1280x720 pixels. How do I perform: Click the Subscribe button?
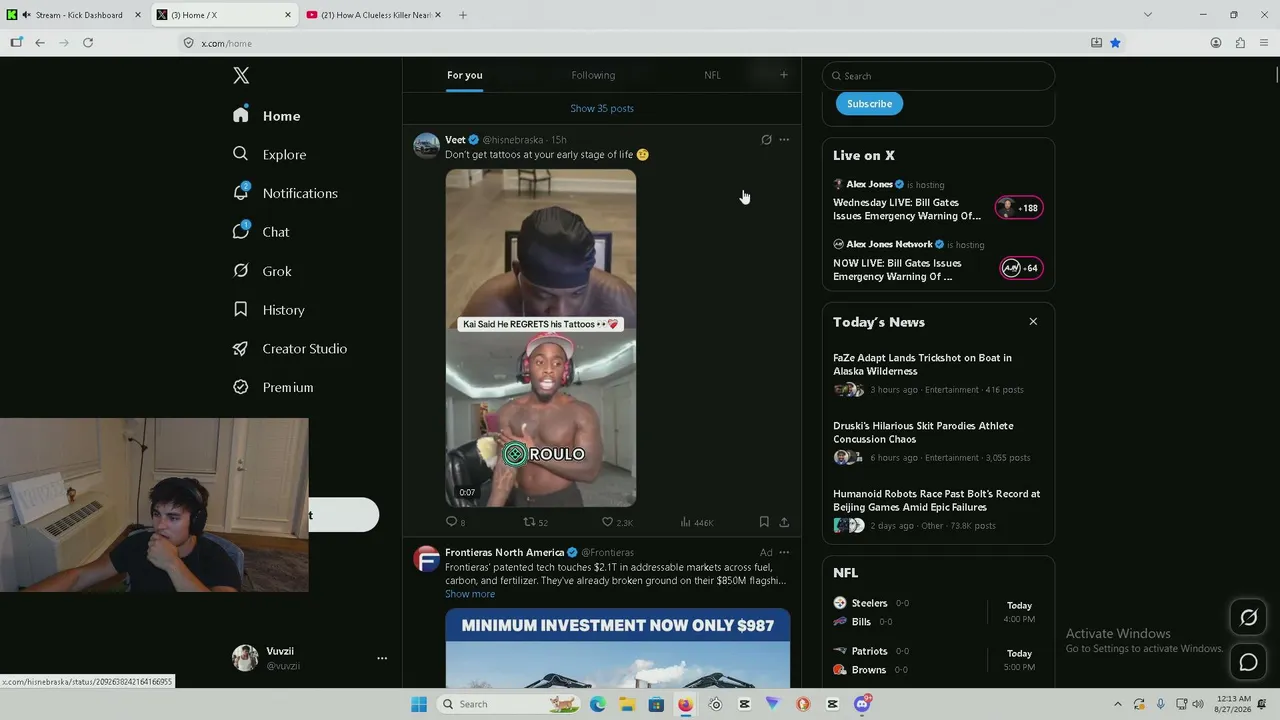point(869,104)
